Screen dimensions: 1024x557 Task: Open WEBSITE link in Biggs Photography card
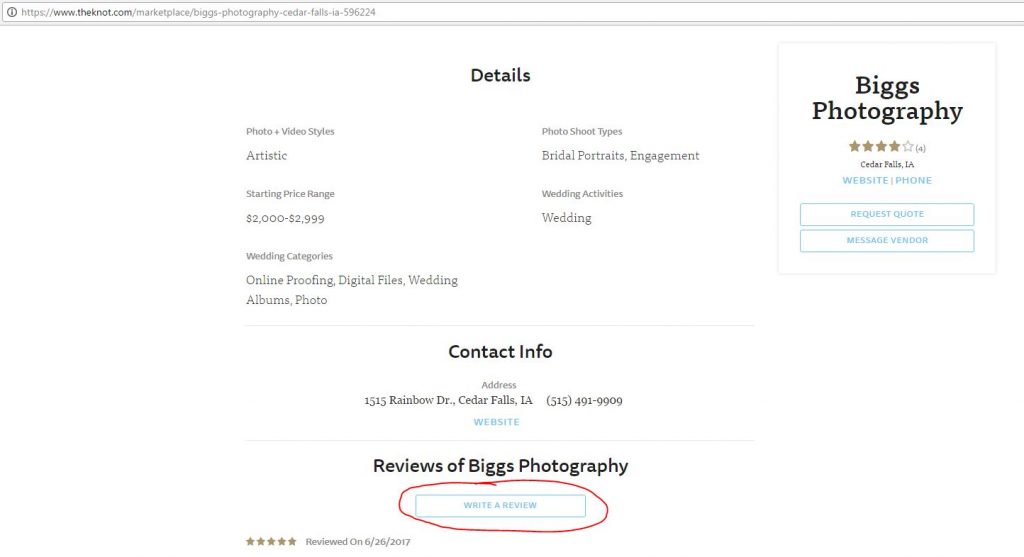coord(865,180)
